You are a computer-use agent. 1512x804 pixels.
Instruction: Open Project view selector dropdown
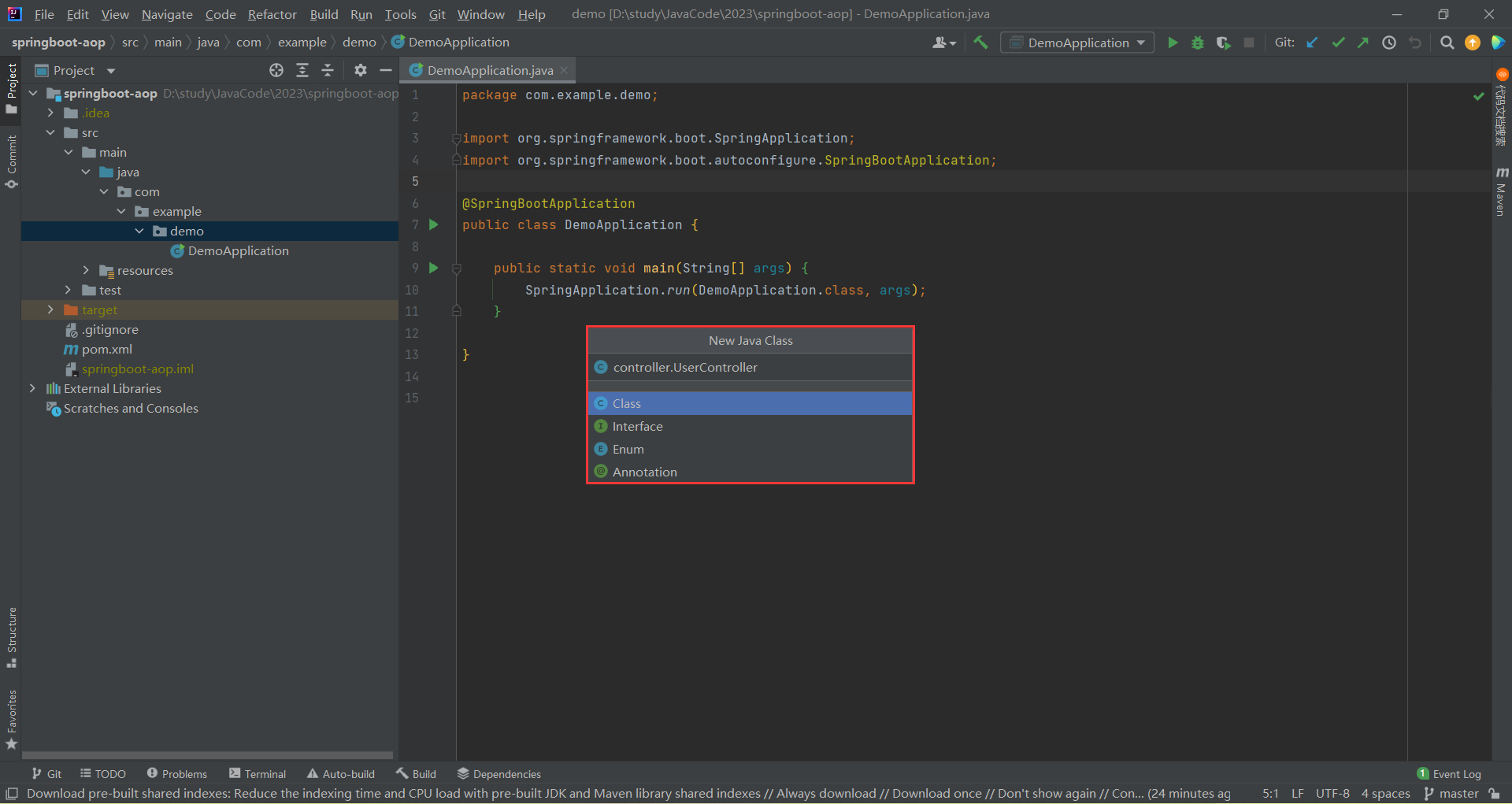(76, 70)
